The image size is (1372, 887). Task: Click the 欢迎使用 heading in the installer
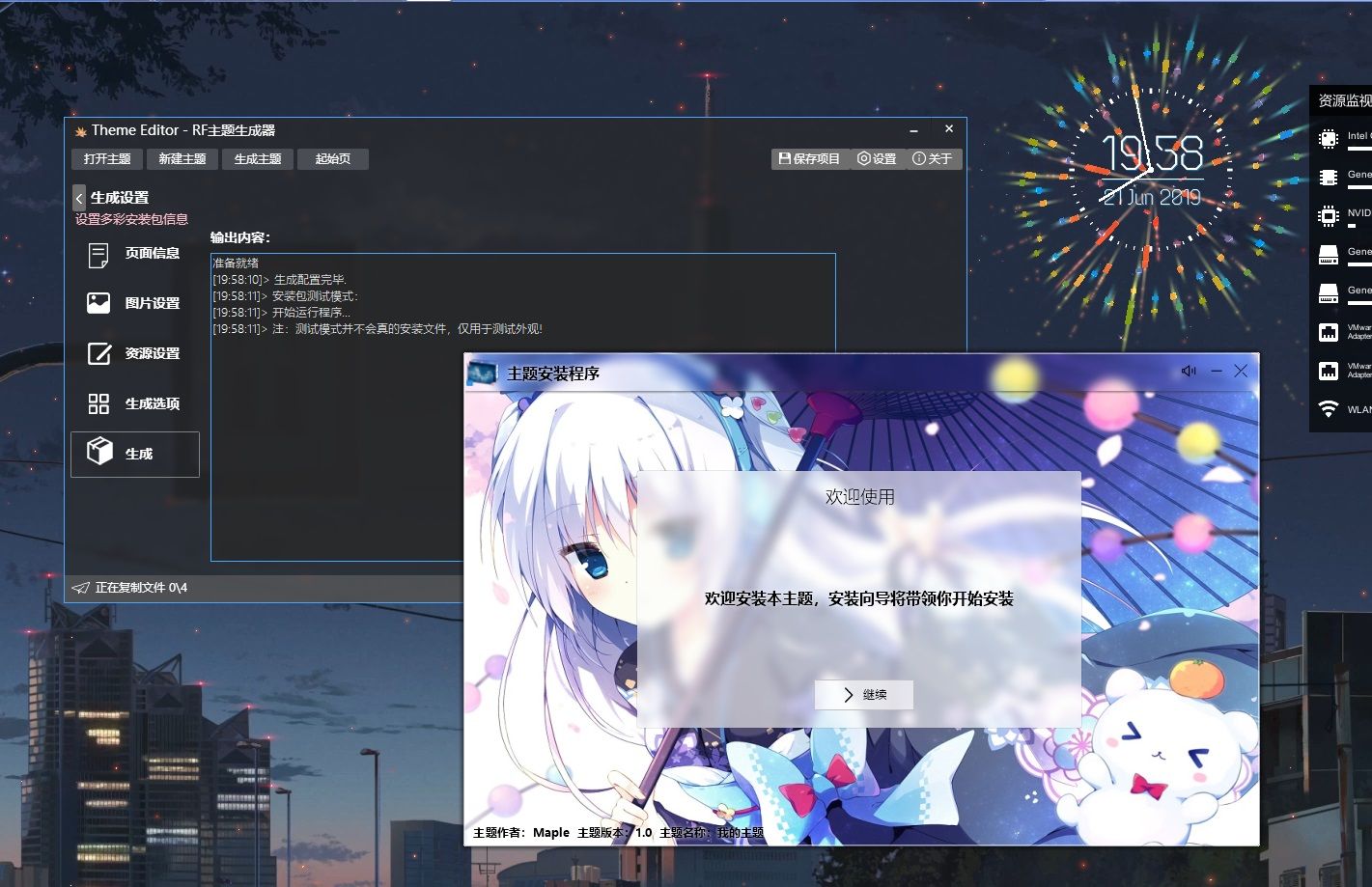pyautogui.click(x=859, y=497)
